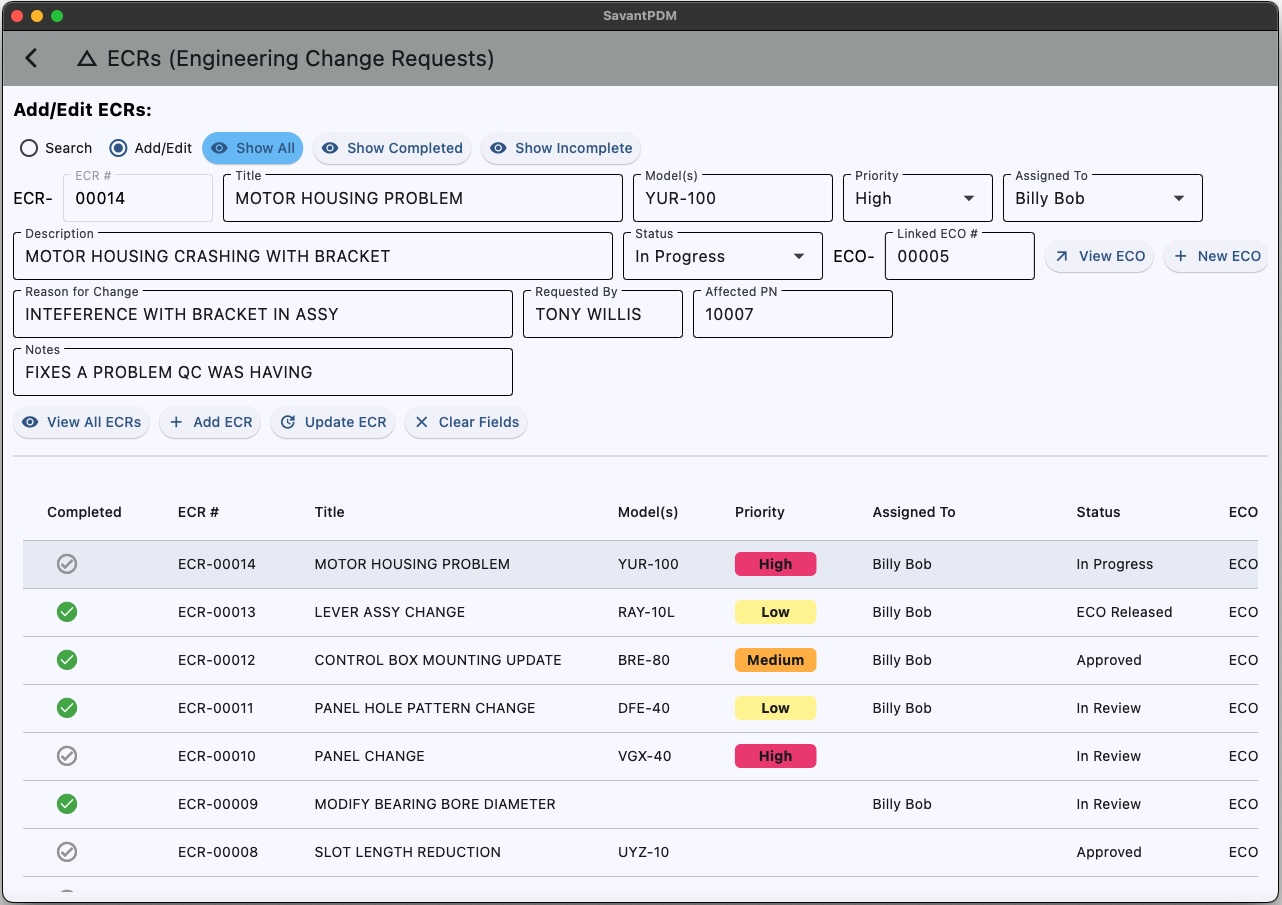Open the Status dropdown
The height and width of the screenshot is (905, 1282).
[x=721, y=256]
